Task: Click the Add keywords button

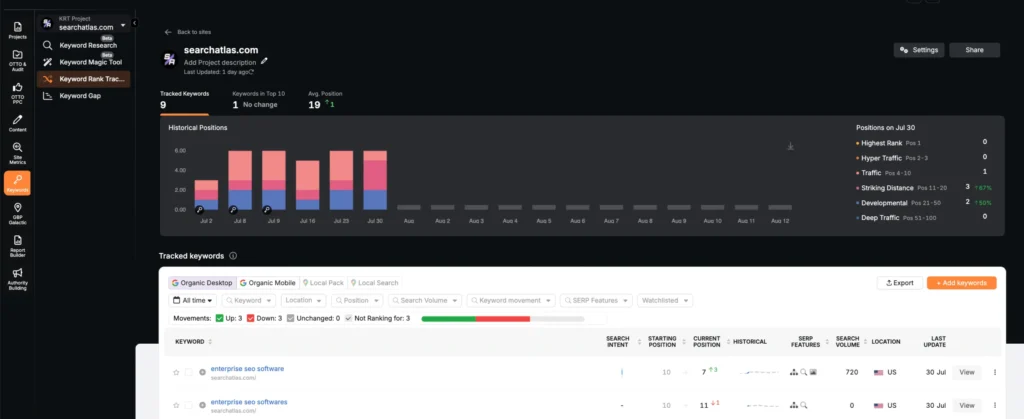Action: pos(961,283)
